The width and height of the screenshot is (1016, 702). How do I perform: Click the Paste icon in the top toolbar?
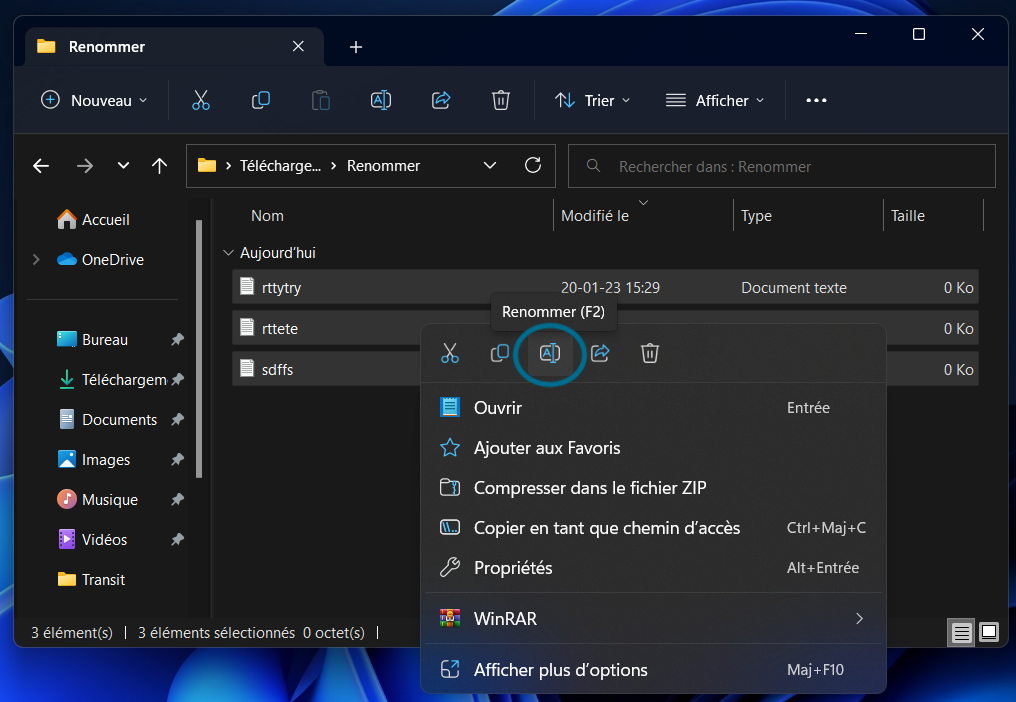(321, 100)
